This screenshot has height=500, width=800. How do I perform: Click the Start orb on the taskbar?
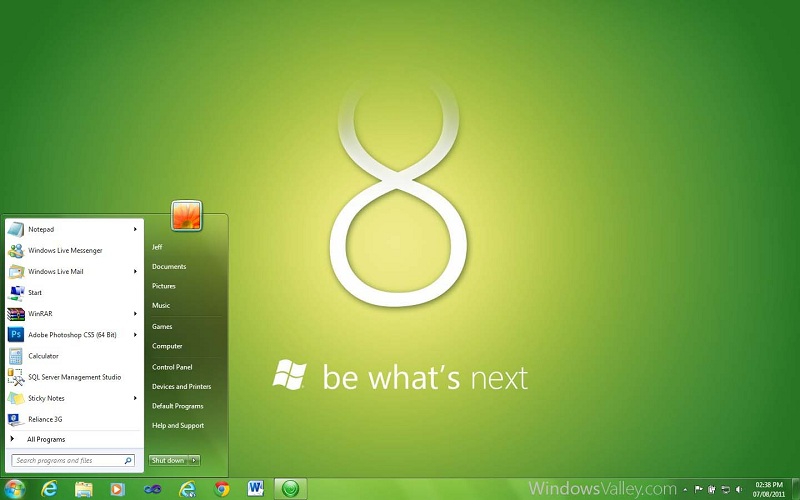coord(14,489)
